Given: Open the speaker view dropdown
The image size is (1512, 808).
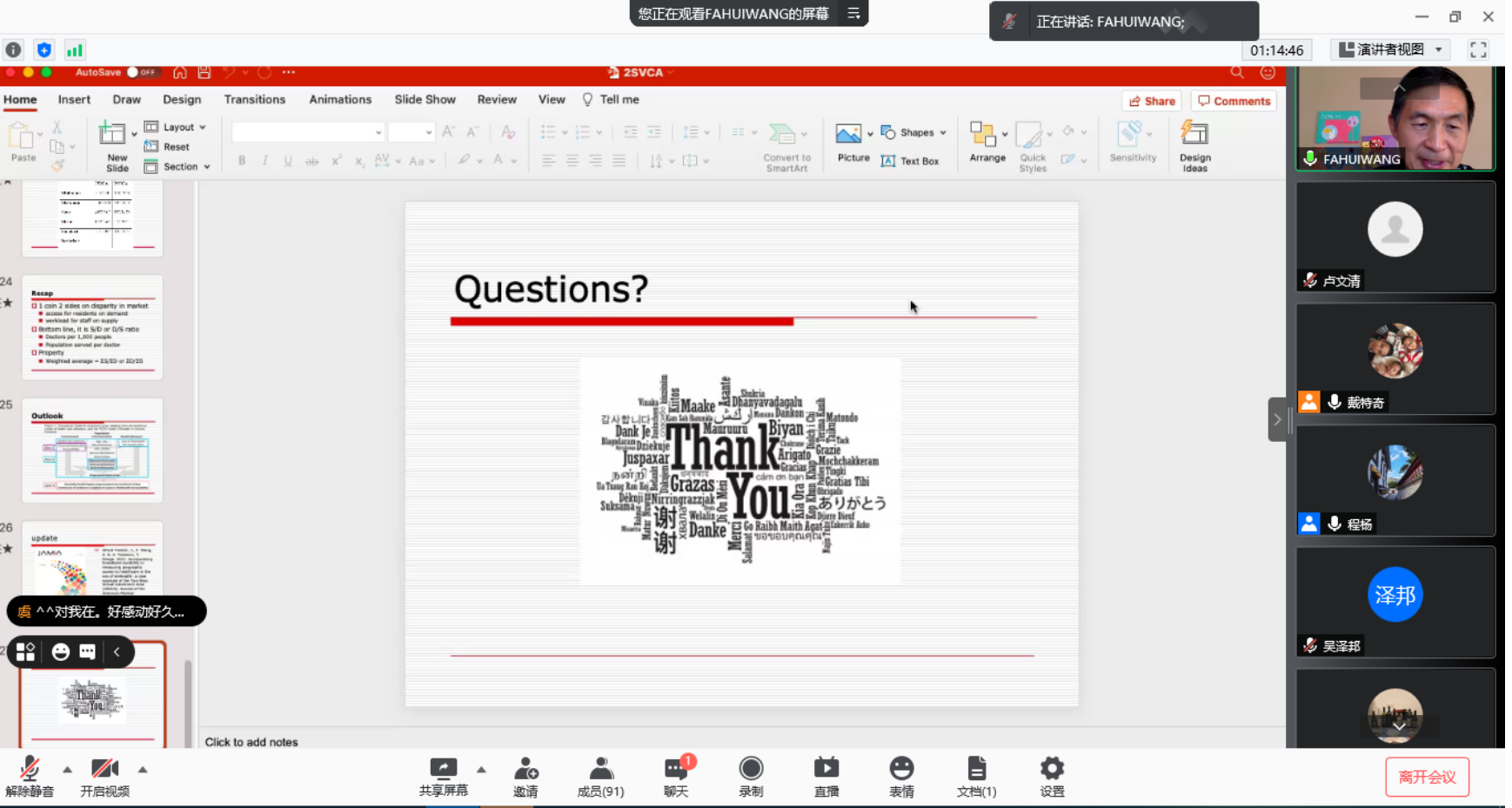Looking at the screenshot, I should click(1391, 50).
